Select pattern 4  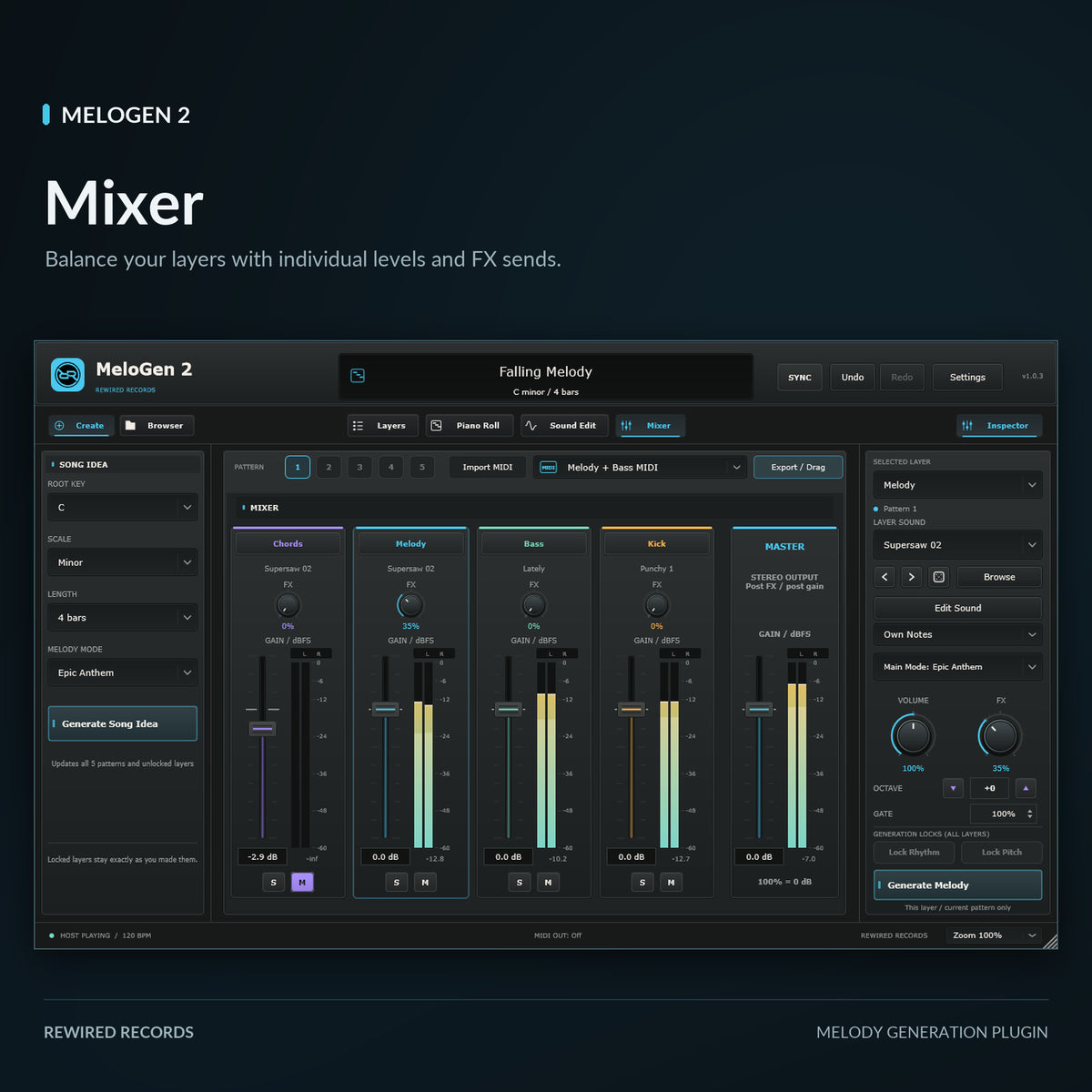[x=391, y=467]
